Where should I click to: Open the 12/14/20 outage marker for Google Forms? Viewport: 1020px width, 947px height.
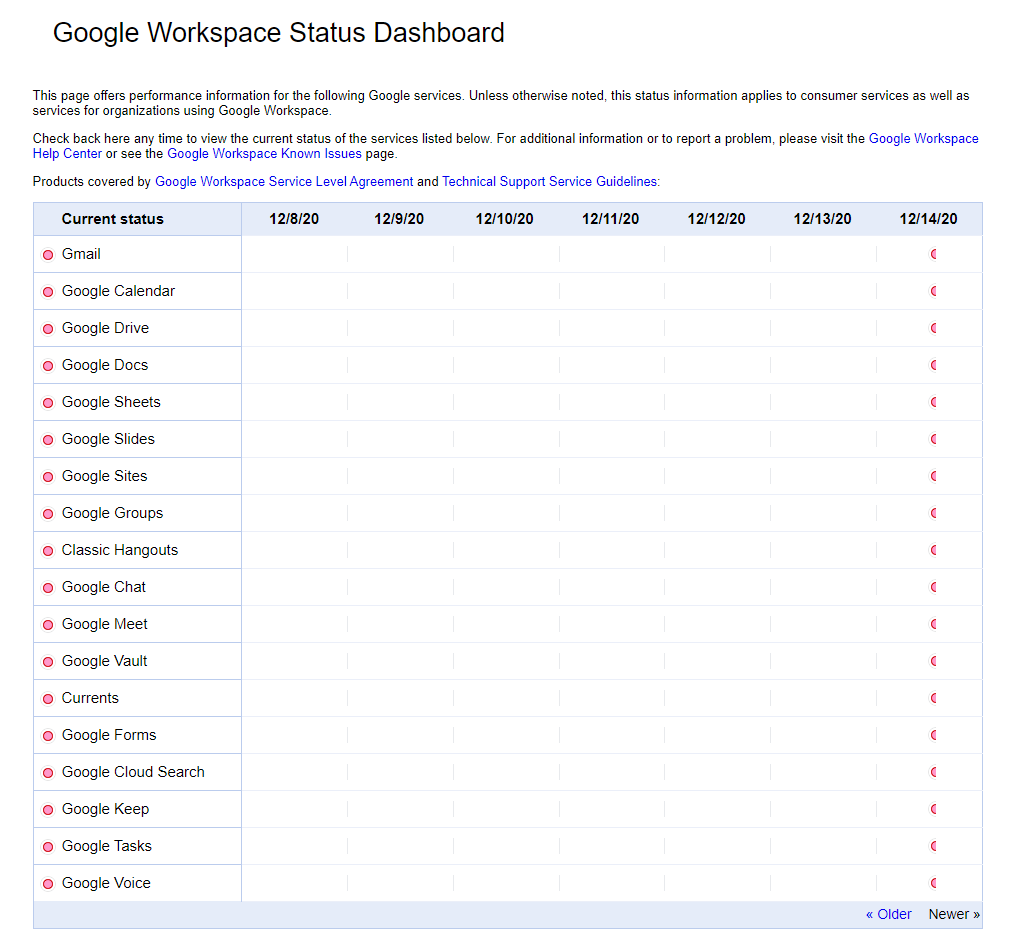tap(933, 736)
